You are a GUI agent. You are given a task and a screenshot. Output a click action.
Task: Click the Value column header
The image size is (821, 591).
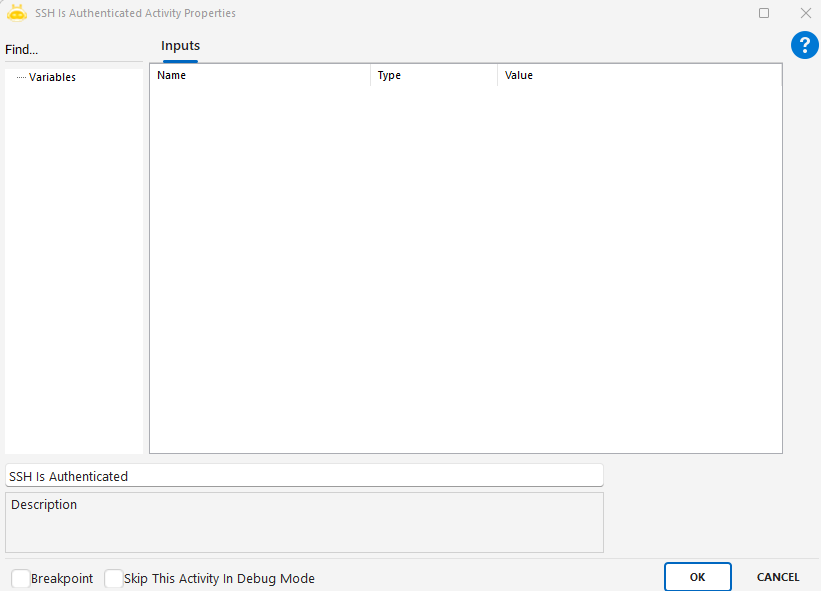(638, 76)
